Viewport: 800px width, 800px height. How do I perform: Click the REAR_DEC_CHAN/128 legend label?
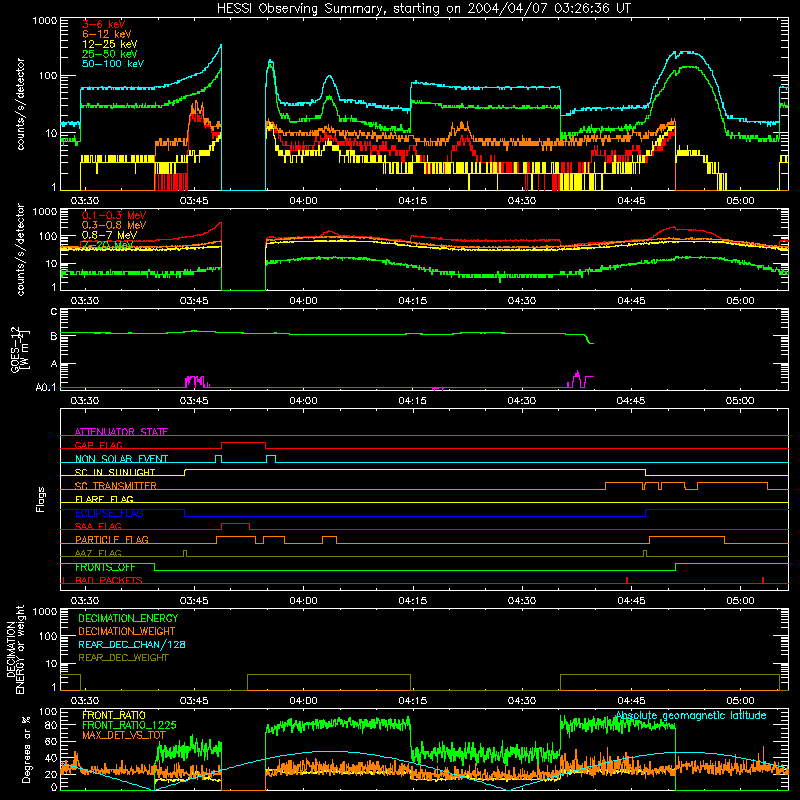(132, 644)
